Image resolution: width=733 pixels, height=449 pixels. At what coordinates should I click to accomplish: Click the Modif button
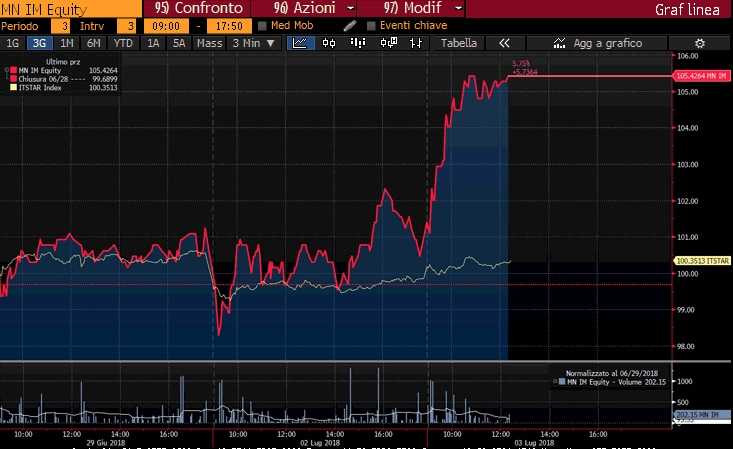[x=412, y=8]
